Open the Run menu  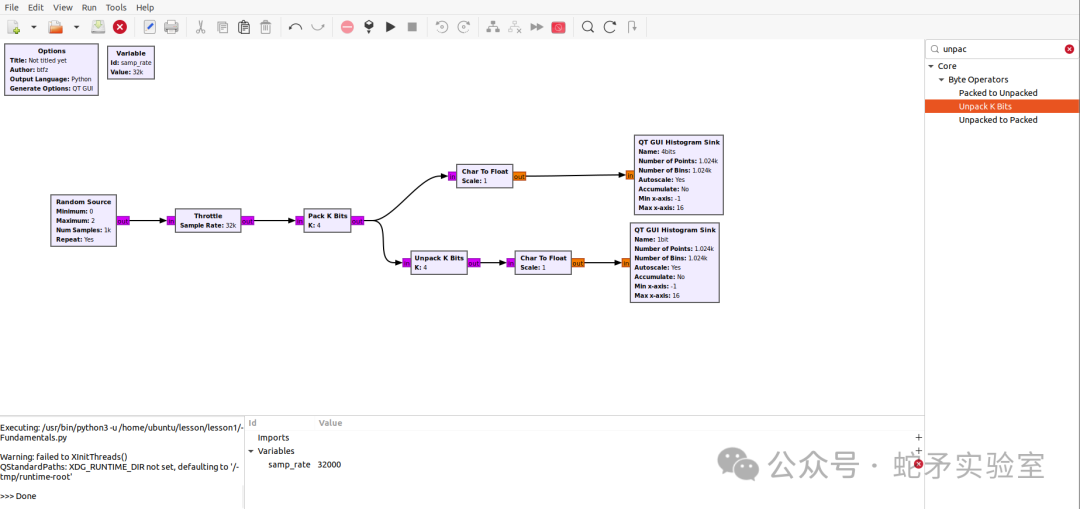pos(89,7)
